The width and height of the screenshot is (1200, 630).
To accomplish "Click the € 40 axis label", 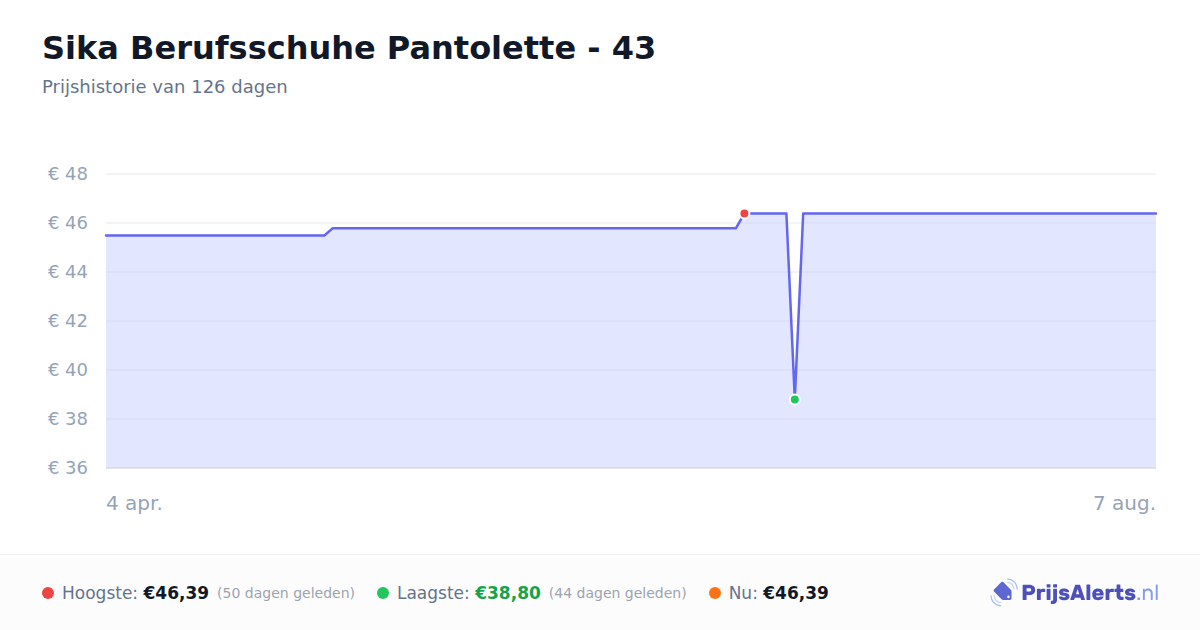I will [68, 370].
